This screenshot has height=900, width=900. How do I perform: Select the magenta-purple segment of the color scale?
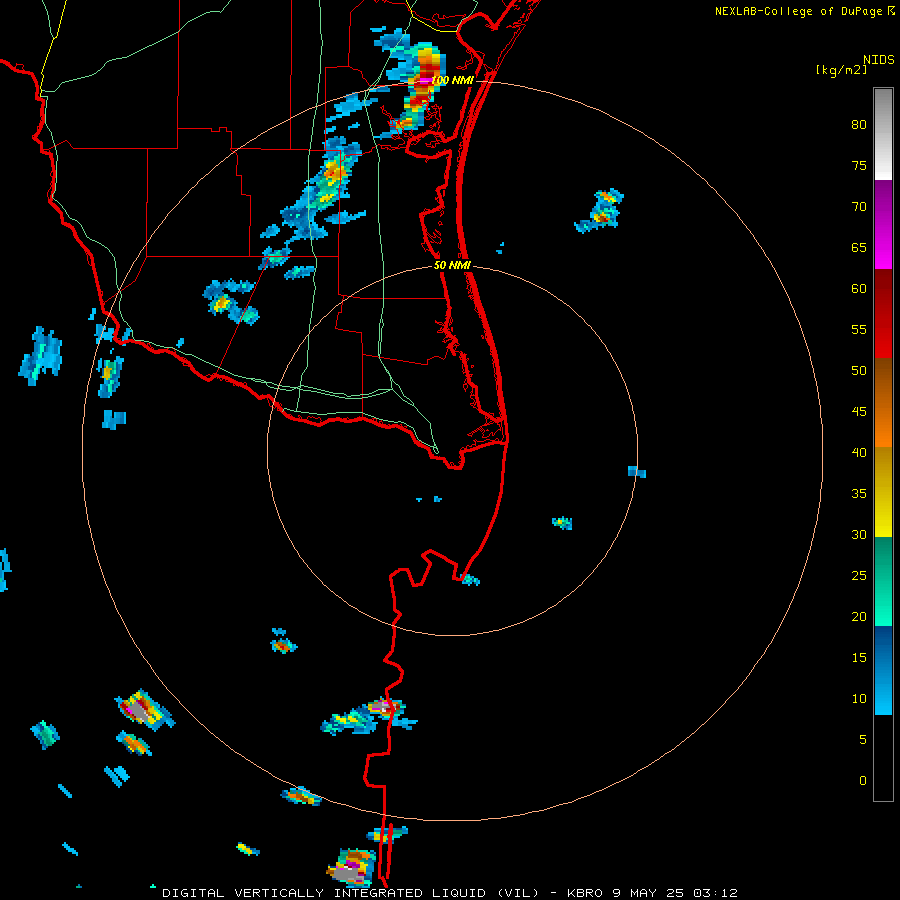883,225
